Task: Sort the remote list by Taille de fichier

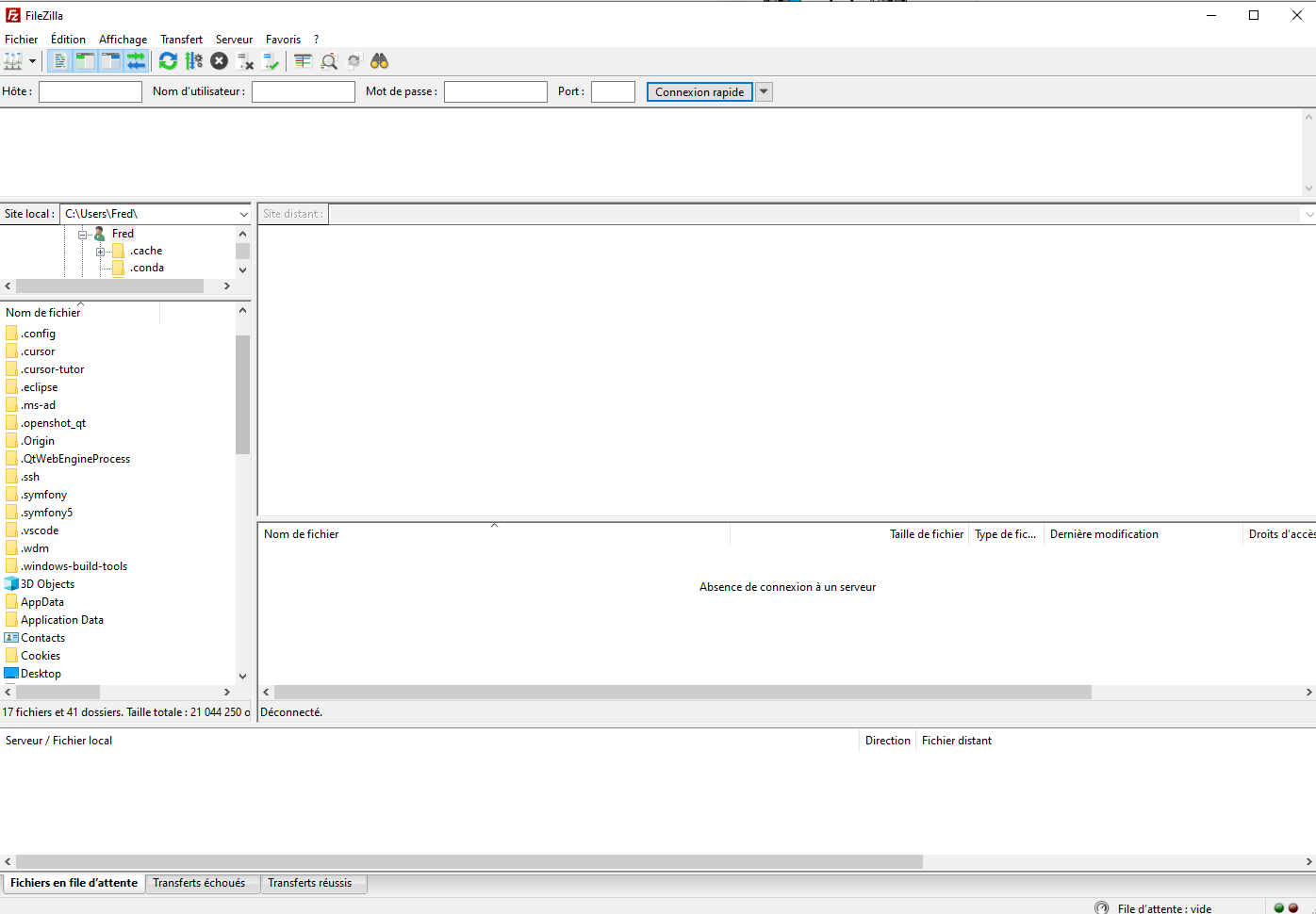Action: click(x=849, y=534)
